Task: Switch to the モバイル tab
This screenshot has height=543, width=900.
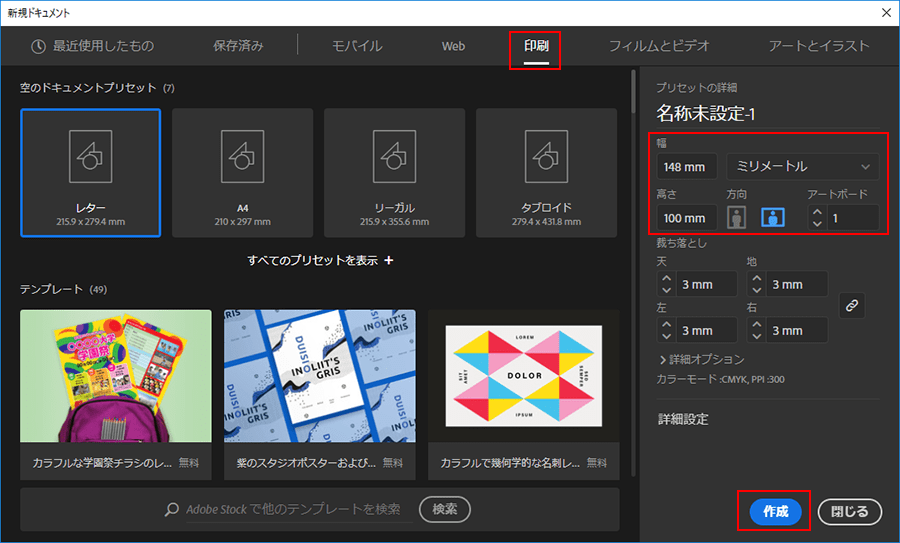Action: pyautogui.click(x=357, y=46)
